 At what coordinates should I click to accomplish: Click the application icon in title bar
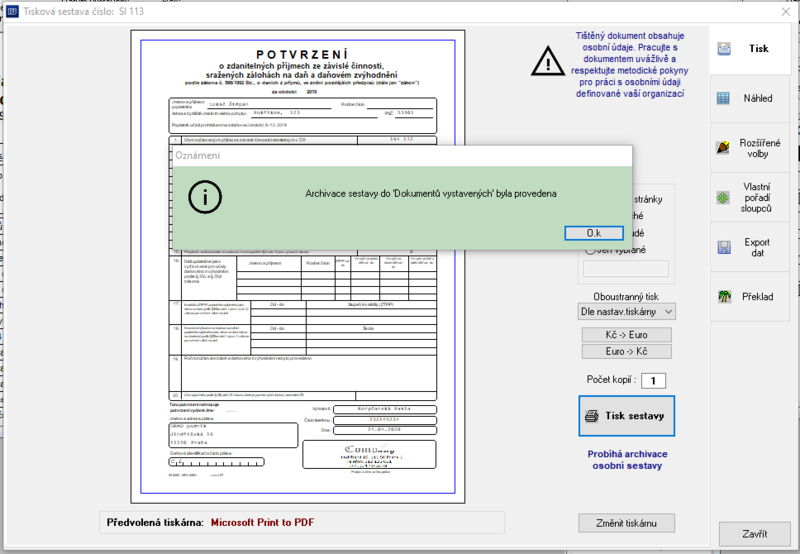pyautogui.click(x=12, y=11)
